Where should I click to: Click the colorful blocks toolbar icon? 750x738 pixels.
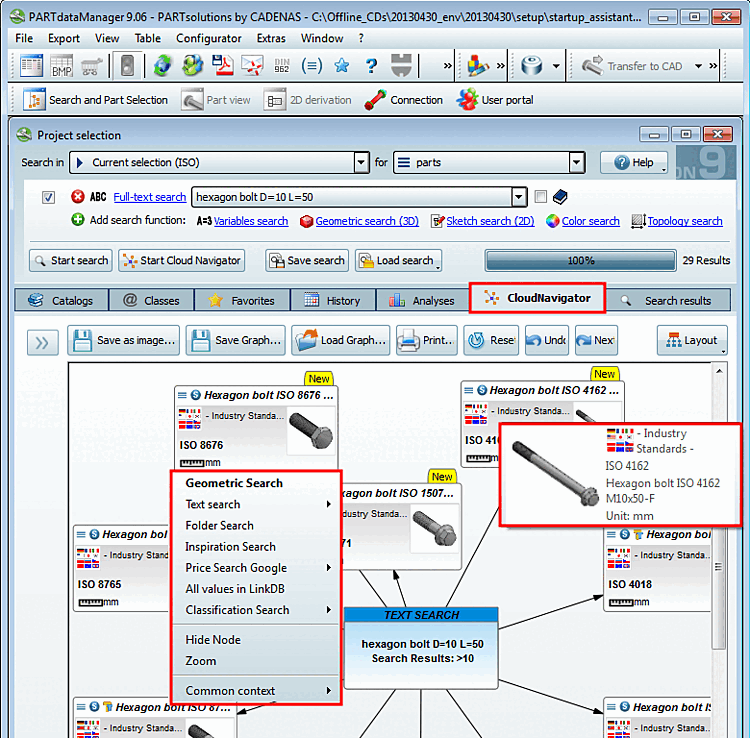tap(477, 66)
